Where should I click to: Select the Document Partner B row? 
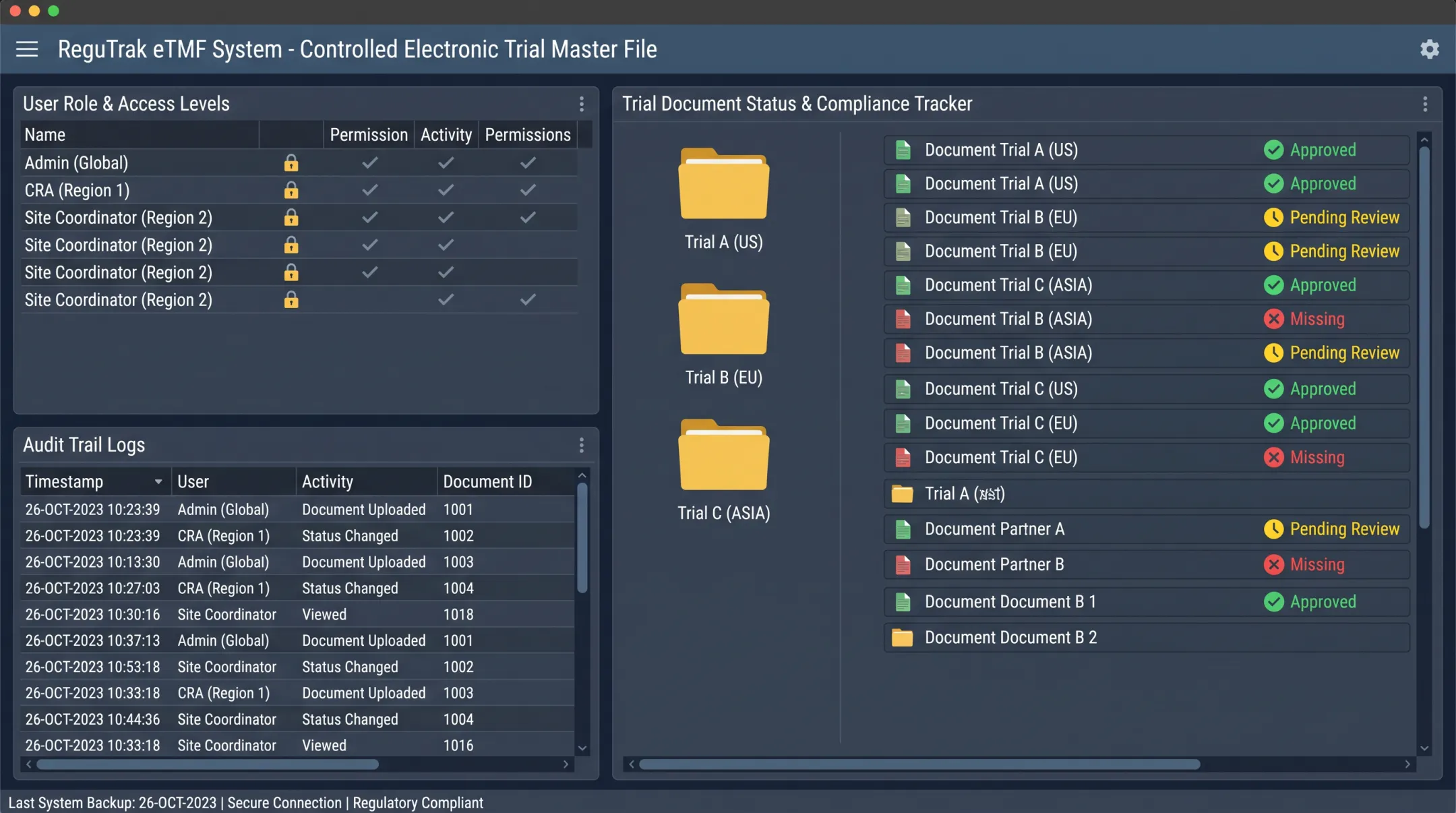(x=1147, y=564)
